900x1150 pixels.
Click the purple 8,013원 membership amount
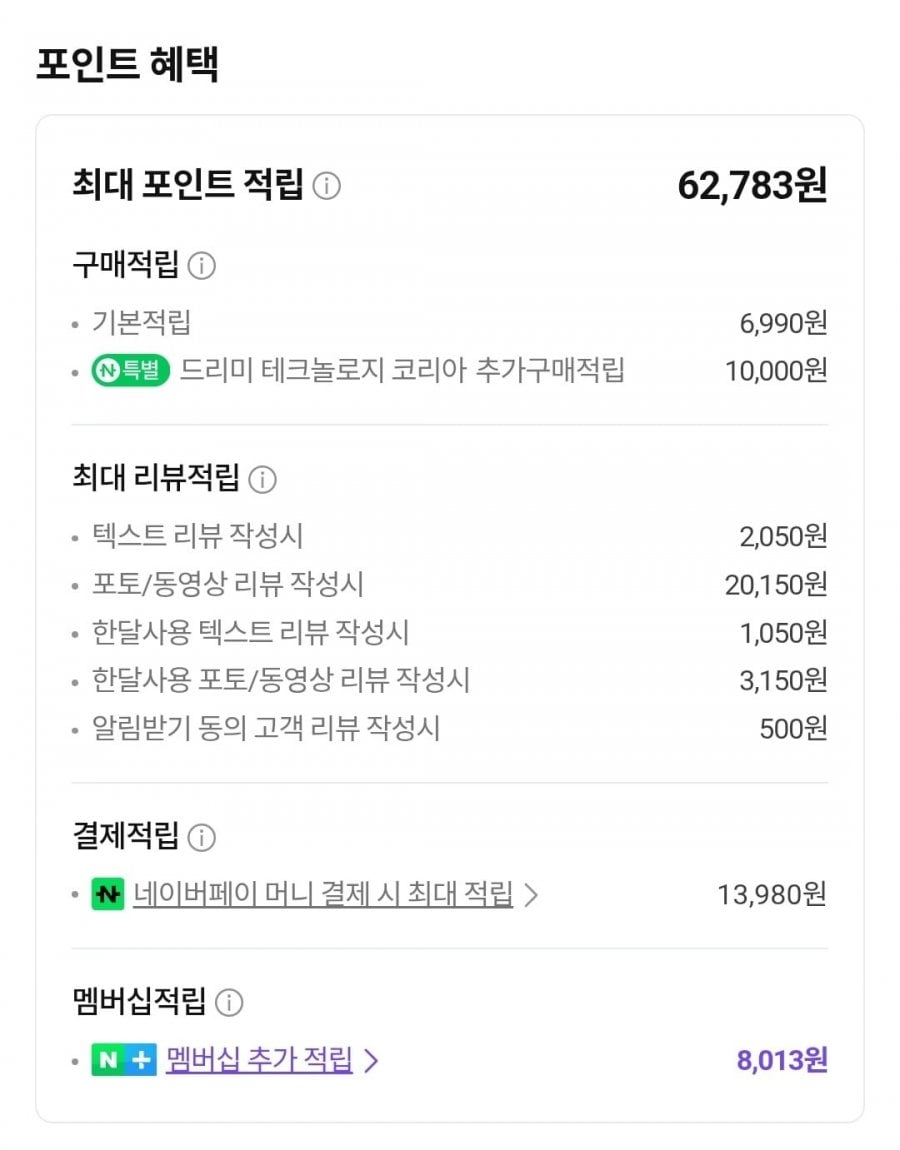click(x=781, y=1060)
